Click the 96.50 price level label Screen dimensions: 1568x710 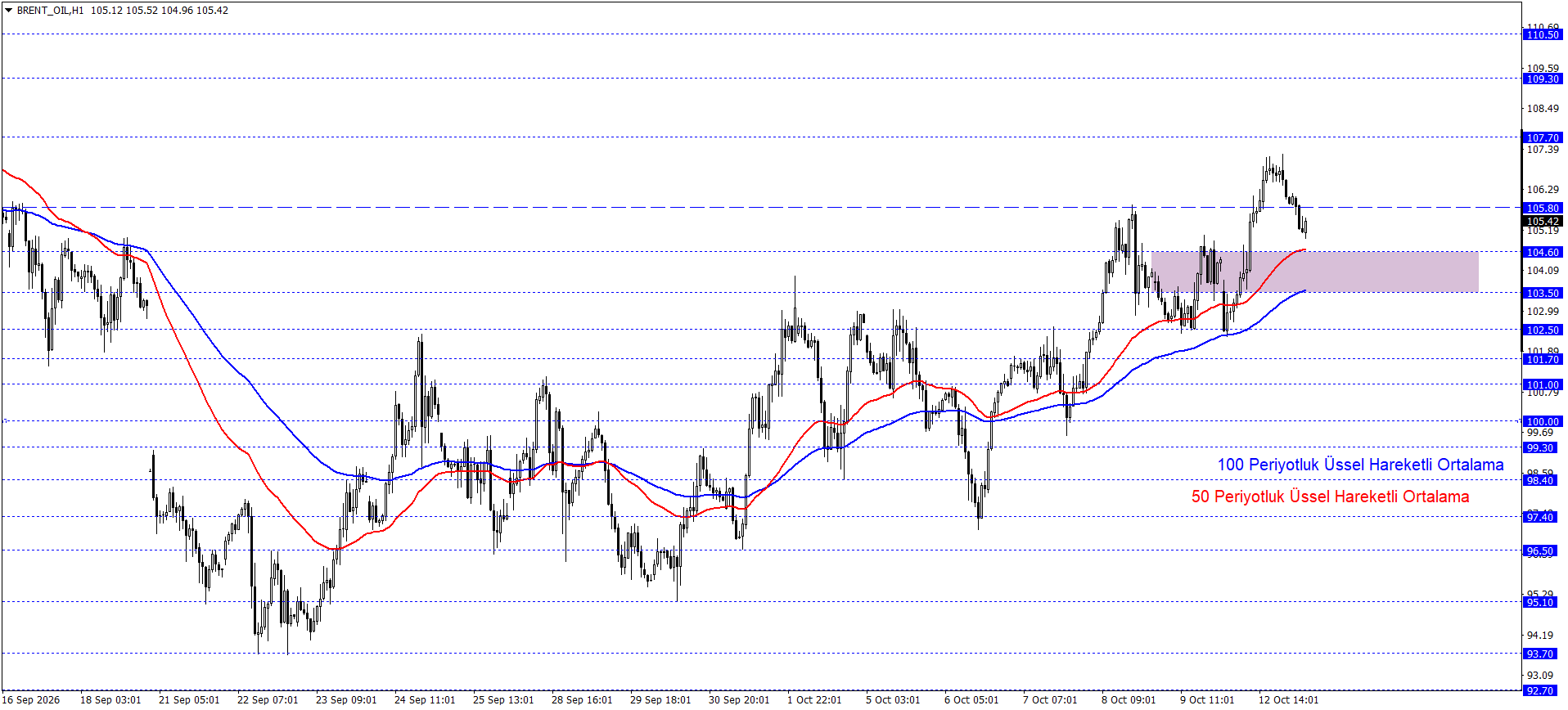pos(1539,551)
